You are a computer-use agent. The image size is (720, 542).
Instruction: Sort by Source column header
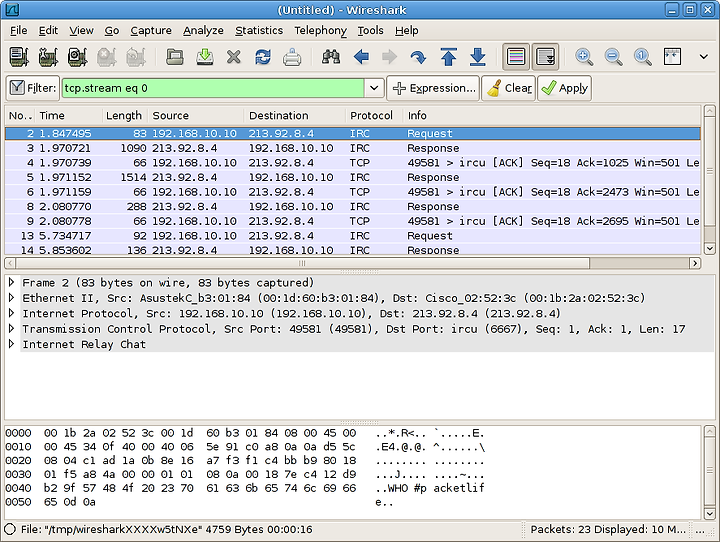(x=196, y=115)
